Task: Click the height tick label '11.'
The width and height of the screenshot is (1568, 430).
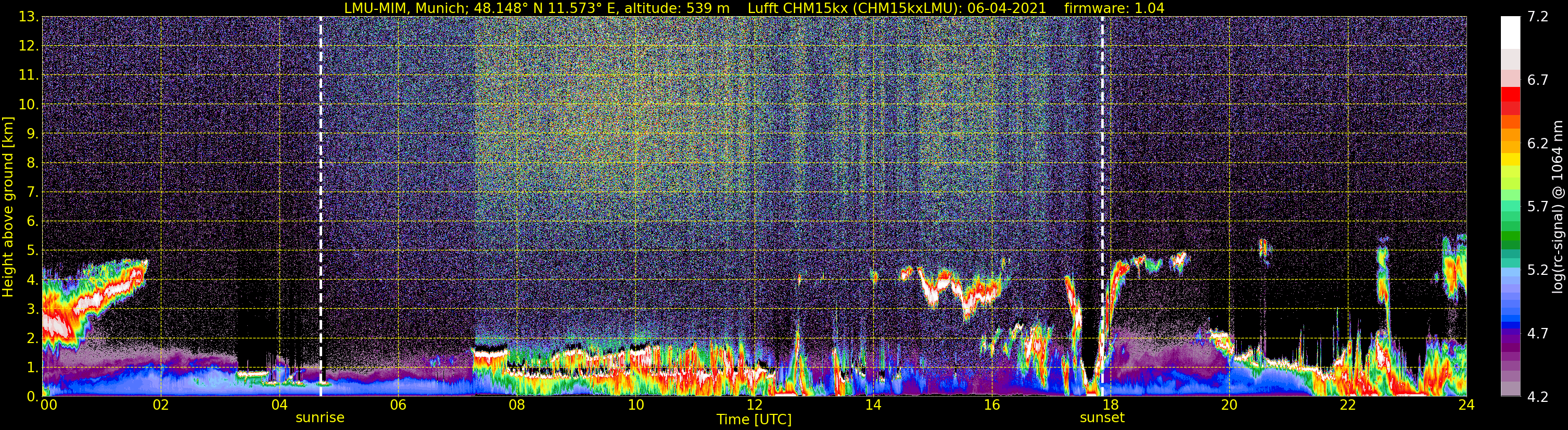Action: (x=28, y=75)
